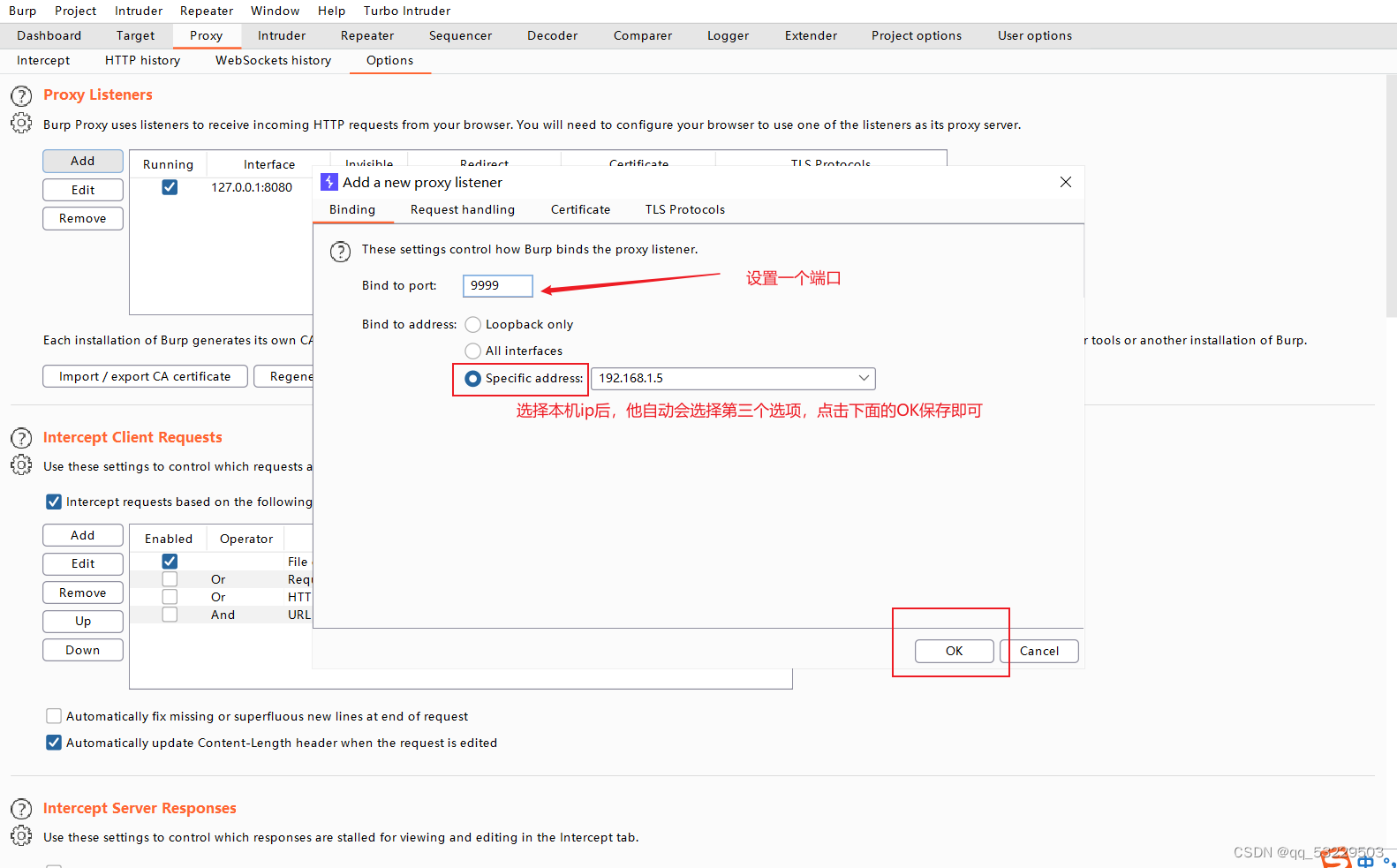This screenshot has height=868, width=1397.
Task: Click Edit under Proxy Listeners
Action: [x=83, y=190]
